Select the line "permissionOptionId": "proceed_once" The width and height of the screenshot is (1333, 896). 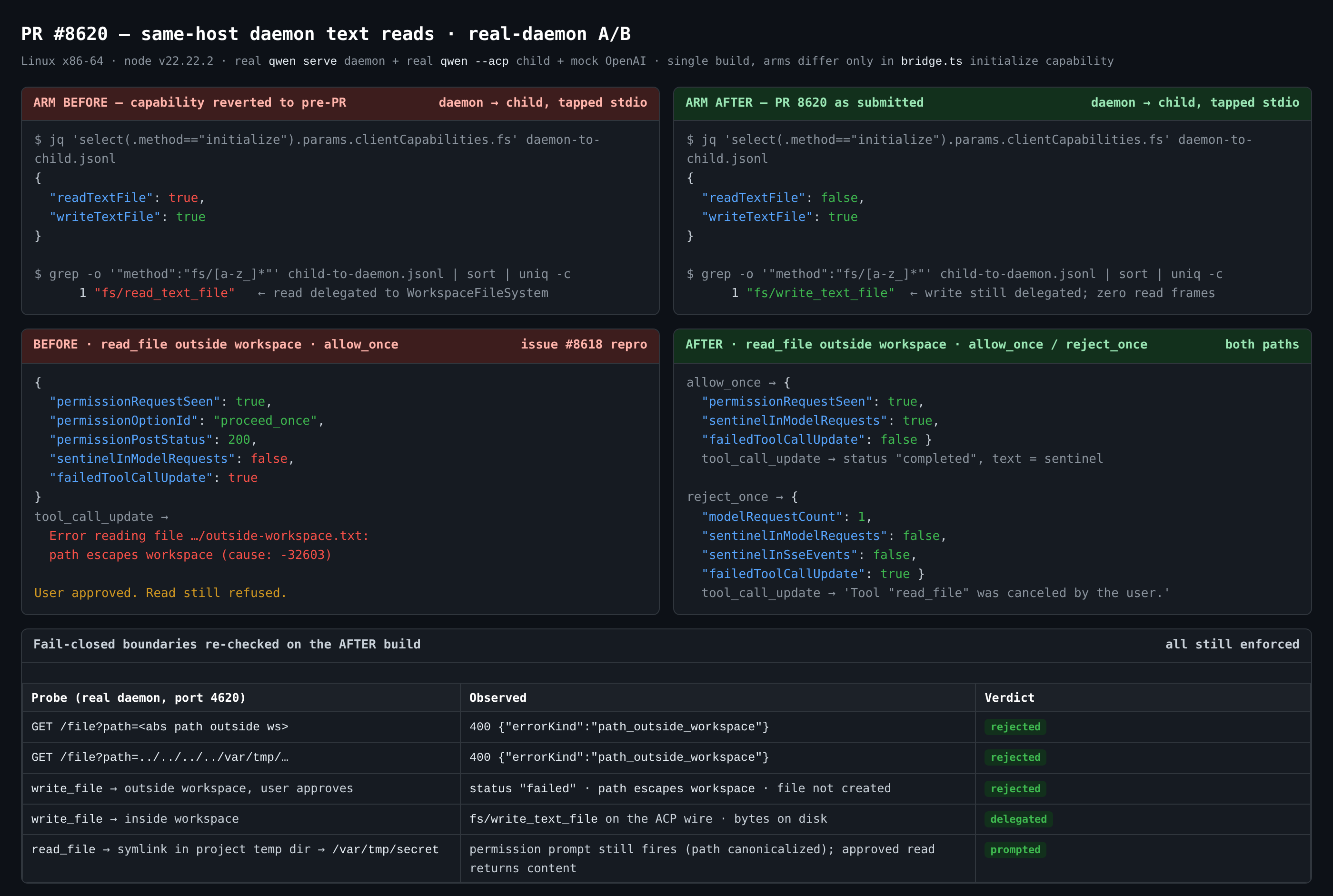186,420
